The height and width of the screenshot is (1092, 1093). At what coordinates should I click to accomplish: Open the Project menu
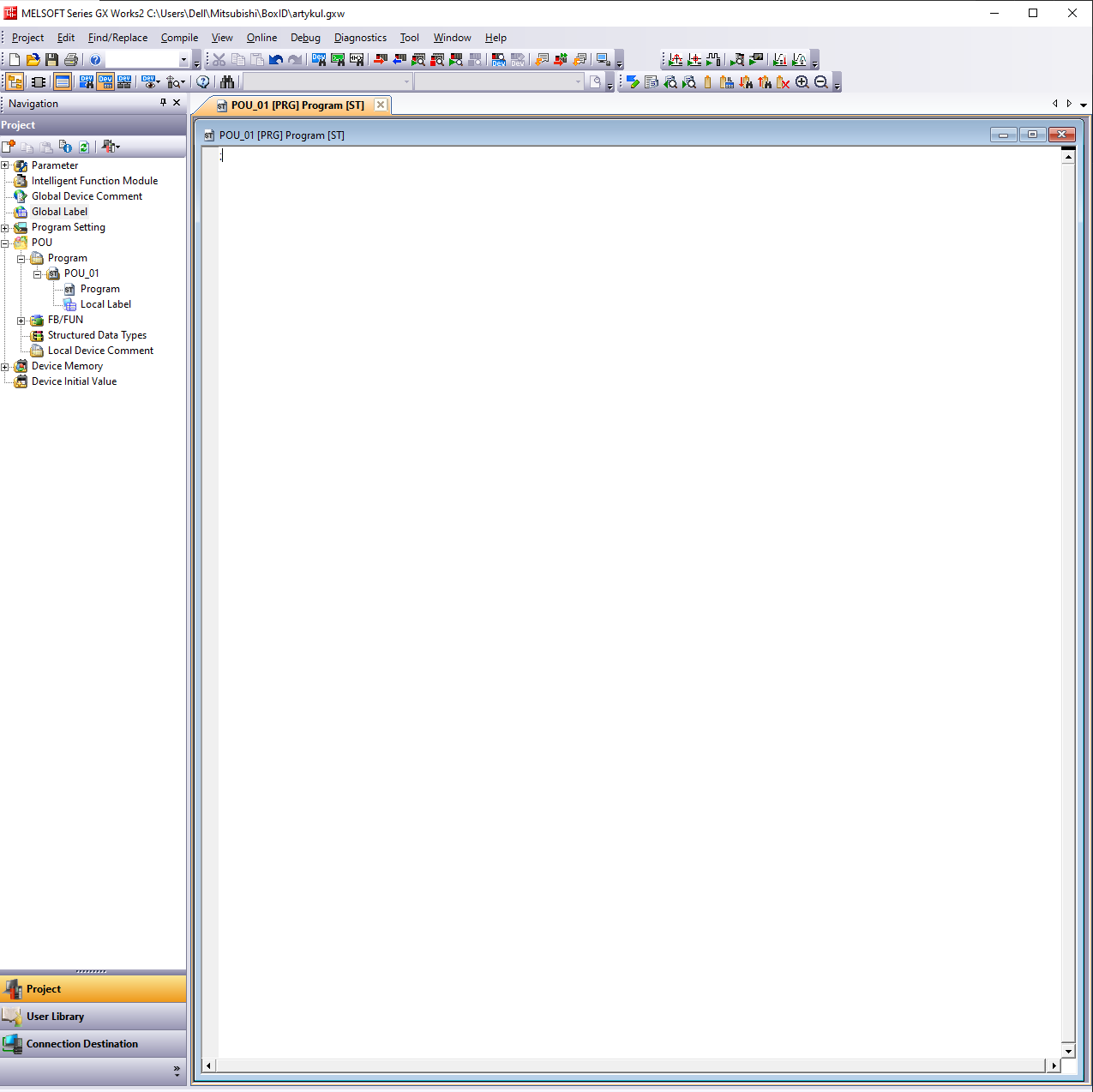(x=27, y=38)
